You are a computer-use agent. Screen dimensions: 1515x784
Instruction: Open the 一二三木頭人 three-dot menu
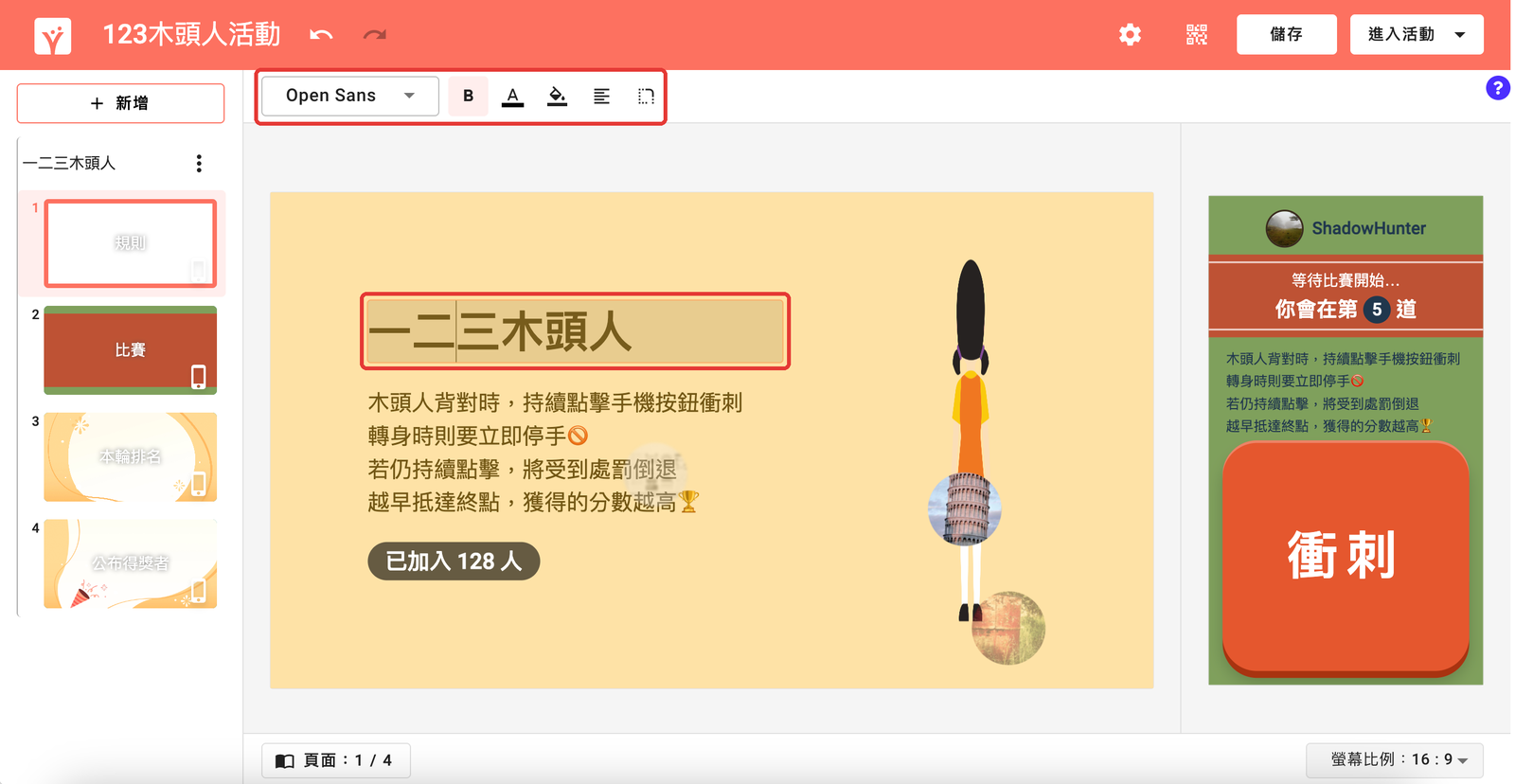(x=199, y=164)
